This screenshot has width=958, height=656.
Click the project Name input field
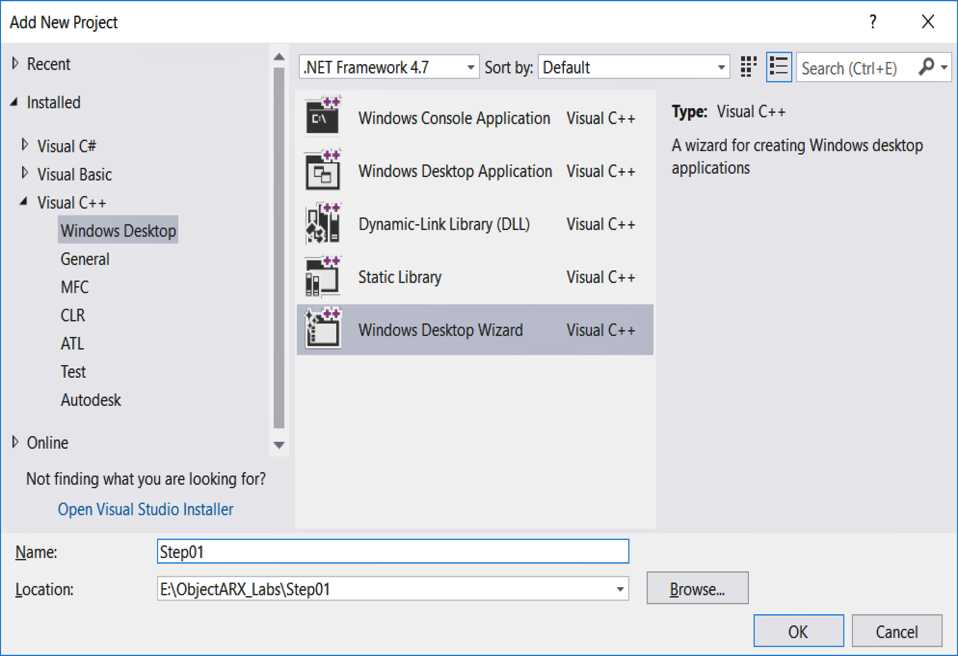point(393,551)
